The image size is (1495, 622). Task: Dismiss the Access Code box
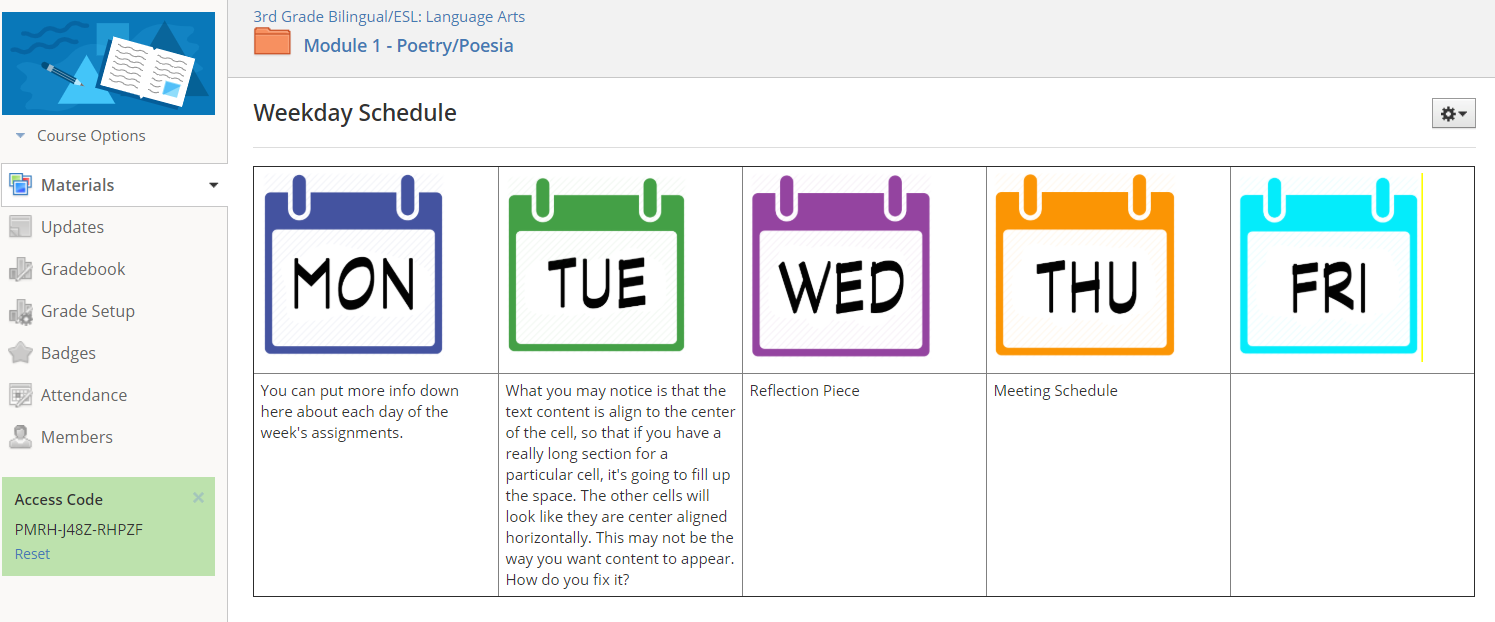[x=198, y=497]
